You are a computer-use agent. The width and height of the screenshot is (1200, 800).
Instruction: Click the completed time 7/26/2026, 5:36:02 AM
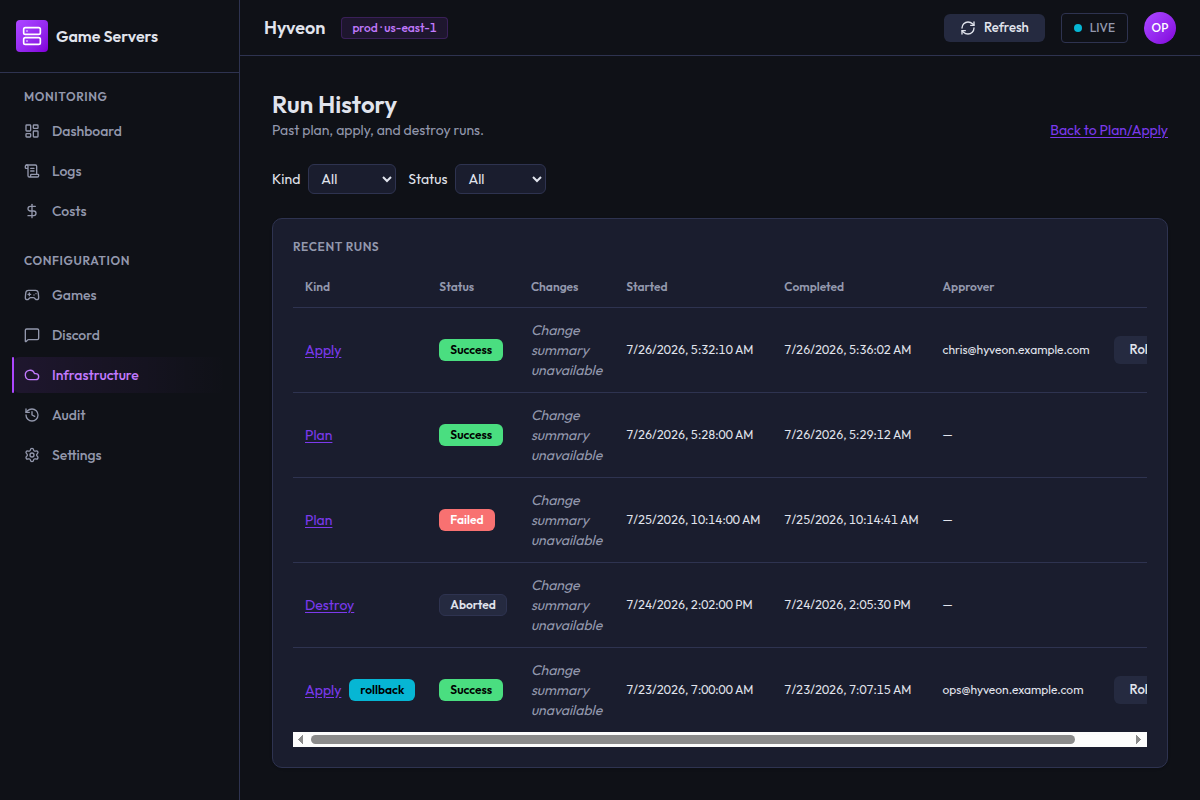(848, 350)
